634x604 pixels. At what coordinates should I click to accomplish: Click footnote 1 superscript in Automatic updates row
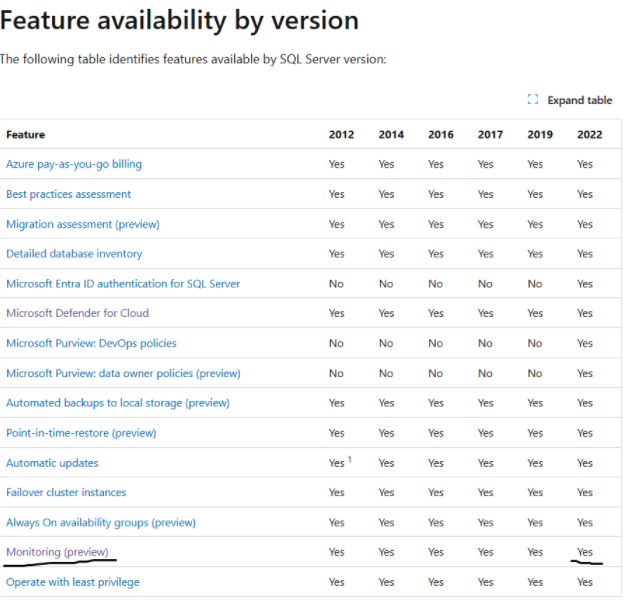[x=350, y=459]
